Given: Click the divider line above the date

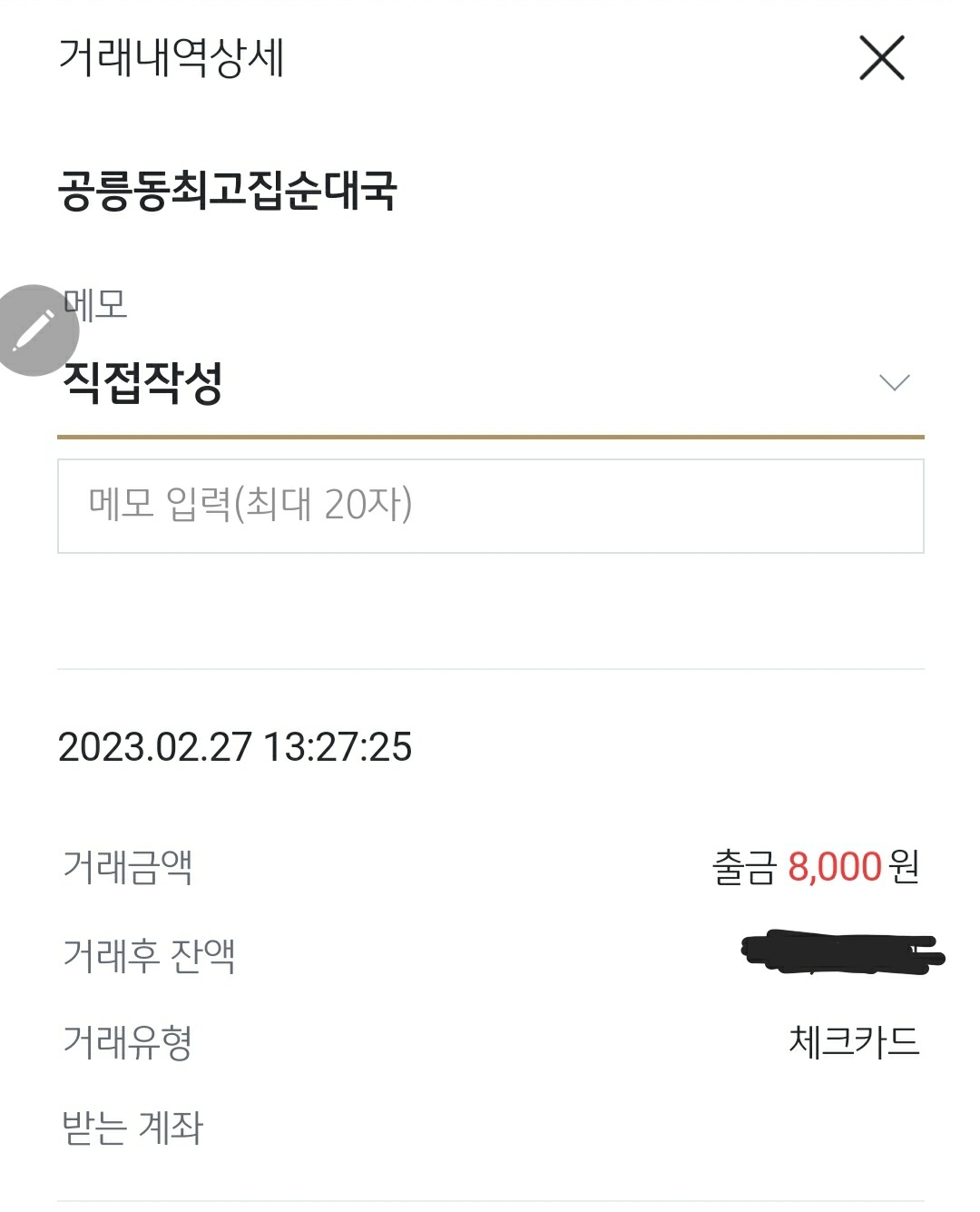Looking at the screenshot, I should click(490, 669).
